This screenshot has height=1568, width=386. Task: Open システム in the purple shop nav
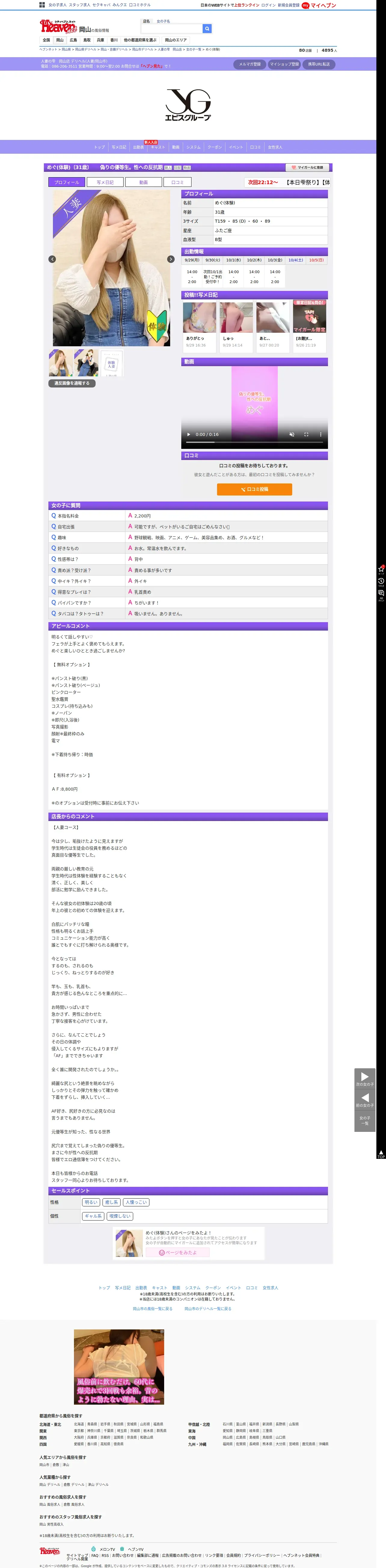(193, 147)
